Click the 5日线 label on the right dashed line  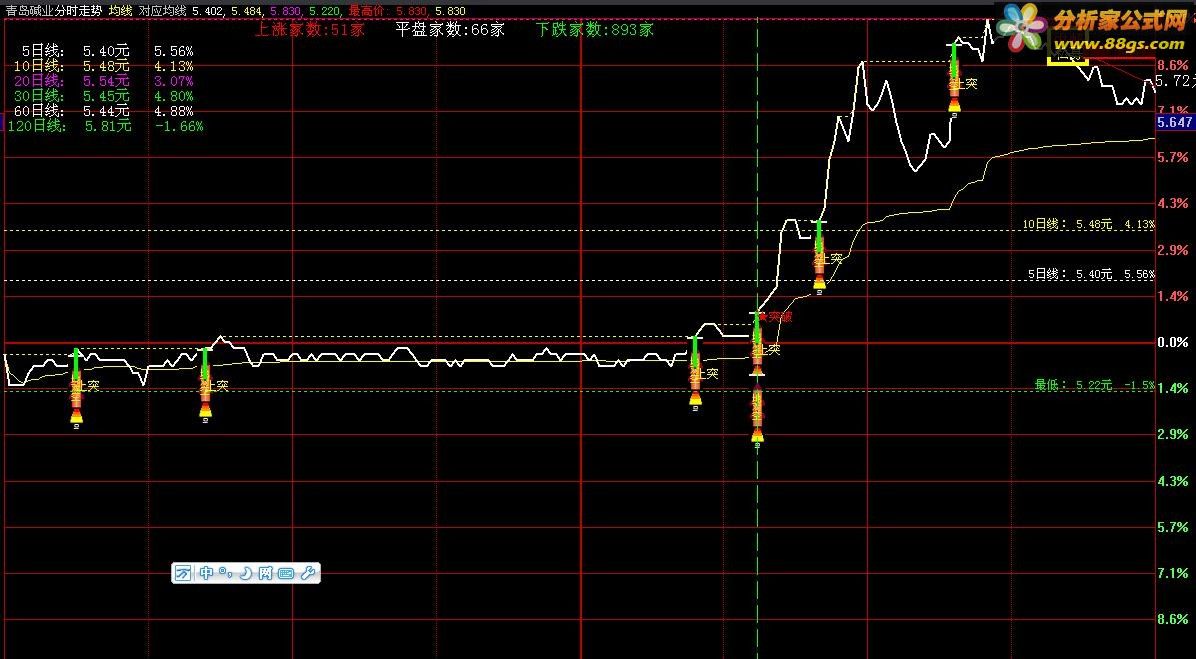pos(1092,275)
